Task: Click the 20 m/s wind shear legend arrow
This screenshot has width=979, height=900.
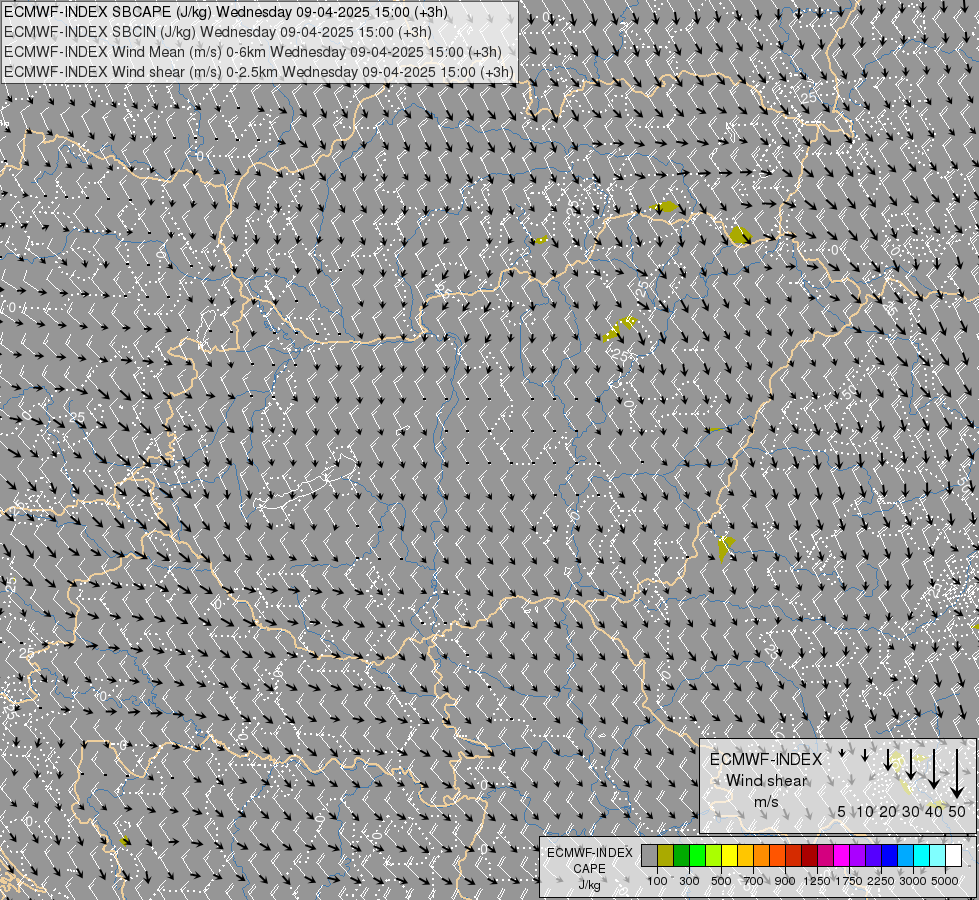Action: pos(888,760)
